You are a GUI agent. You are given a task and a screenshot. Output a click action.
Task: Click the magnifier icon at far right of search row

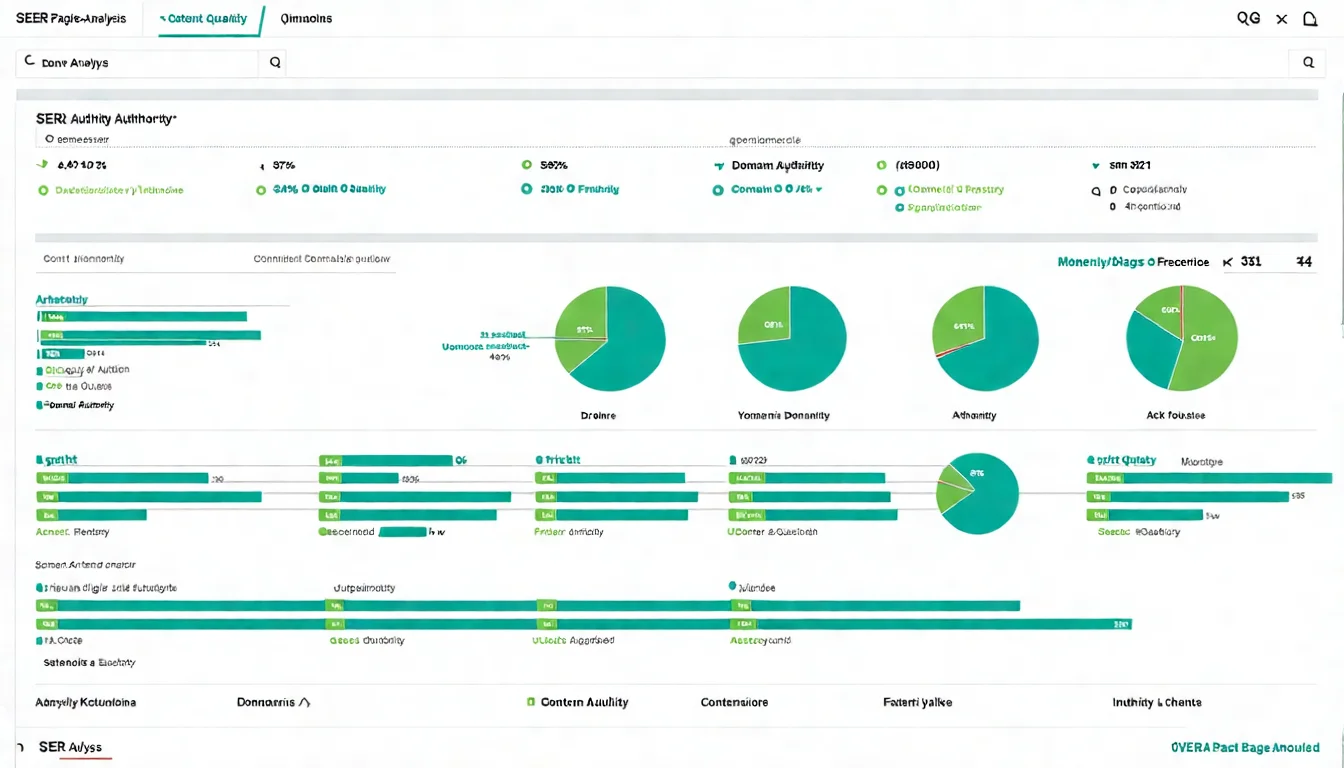pyautogui.click(x=1307, y=63)
